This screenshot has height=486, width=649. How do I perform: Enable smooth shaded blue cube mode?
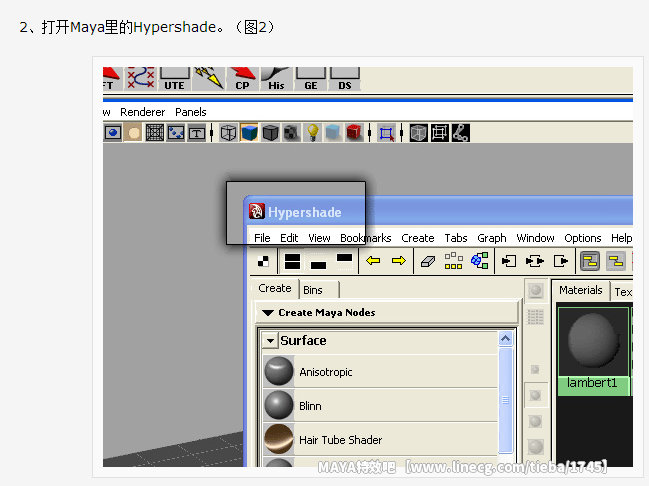tap(249, 133)
